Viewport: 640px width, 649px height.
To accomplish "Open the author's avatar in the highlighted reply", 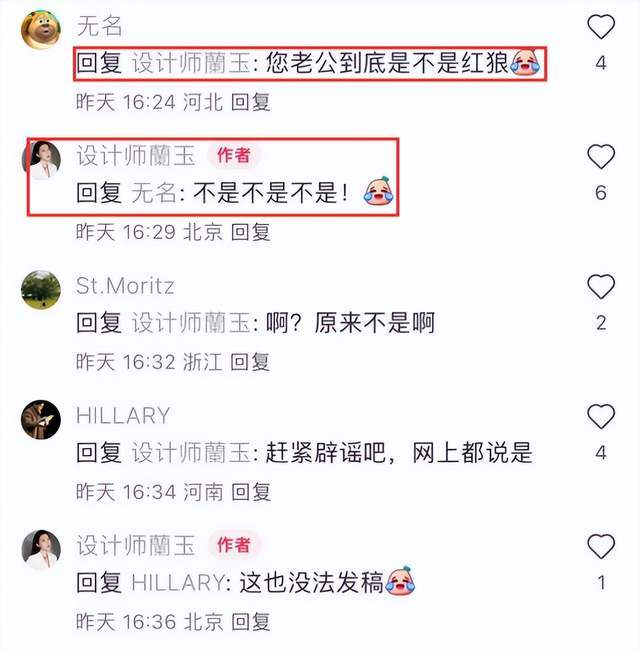I will (41, 160).
